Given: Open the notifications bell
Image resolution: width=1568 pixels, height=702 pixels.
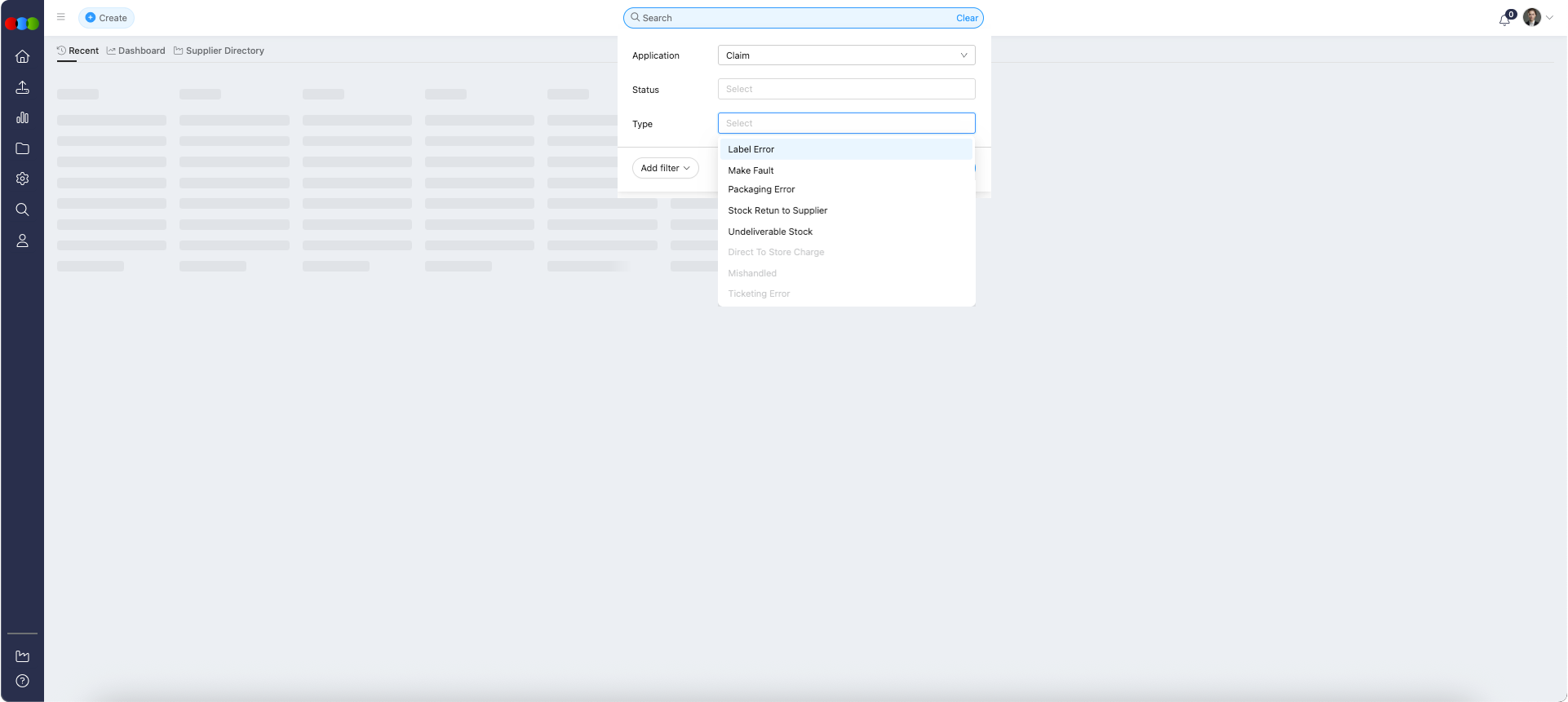Looking at the screenshot, I should [x=1504, y=19].
